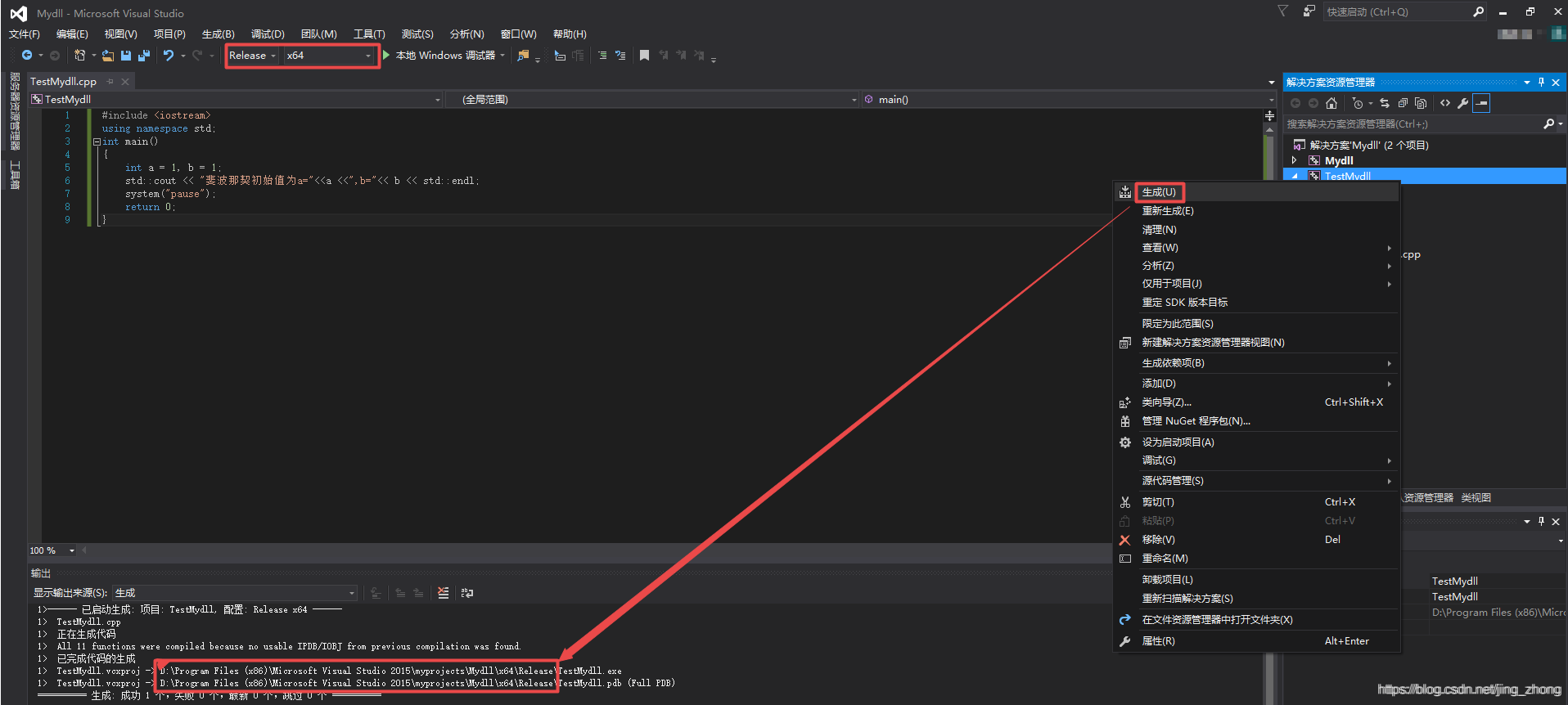Open properties via wrench icon in Solution Explorer
Image resolution: width=1568 pixels, height=705 pixels.
pos(1463,103)
